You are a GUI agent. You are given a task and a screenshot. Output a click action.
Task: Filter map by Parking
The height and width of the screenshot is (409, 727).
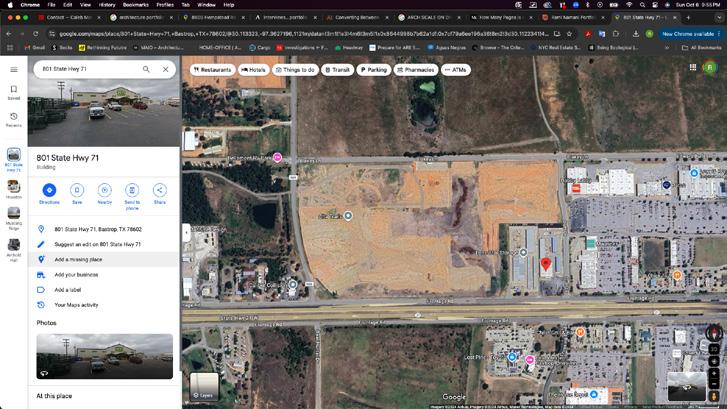click(x=374, y=70)
